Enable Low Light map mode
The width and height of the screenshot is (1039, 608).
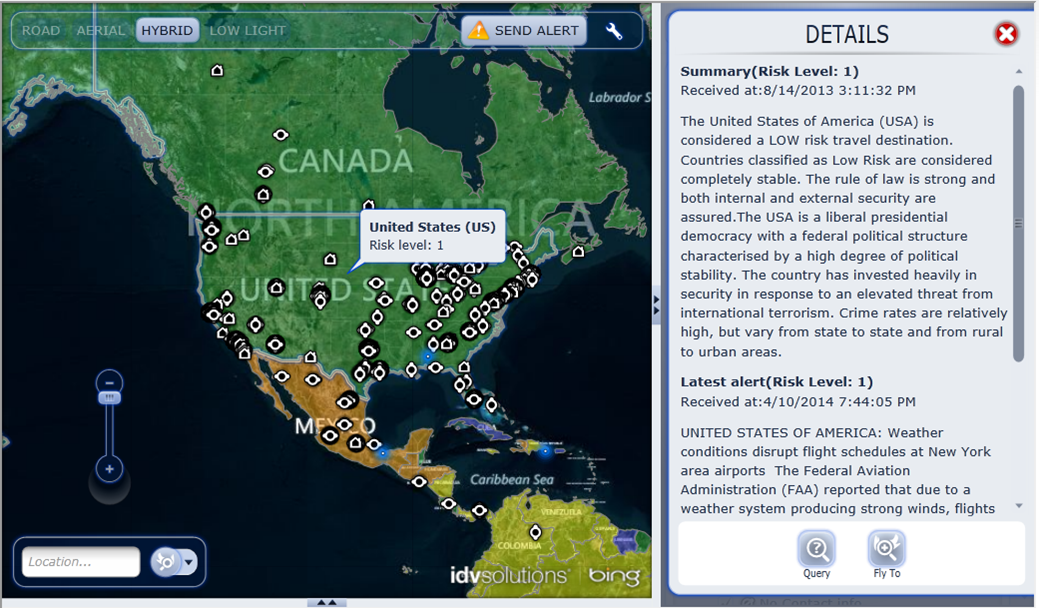tap(247, 31)
